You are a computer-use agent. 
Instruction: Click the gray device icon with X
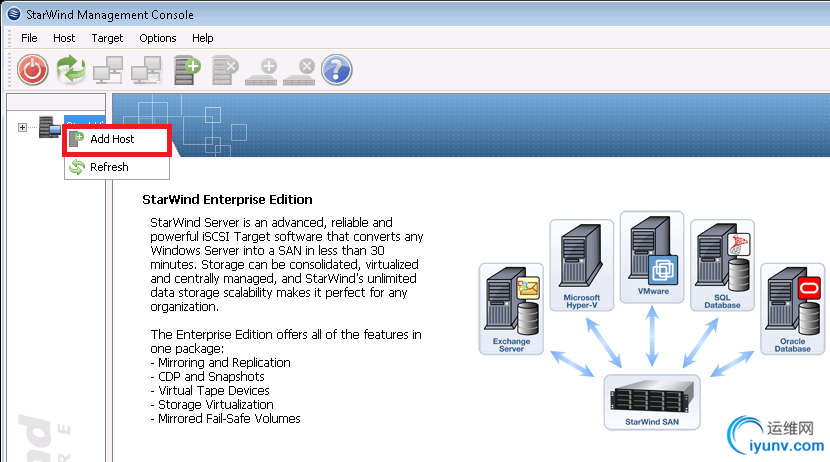(x=299, y=72)
